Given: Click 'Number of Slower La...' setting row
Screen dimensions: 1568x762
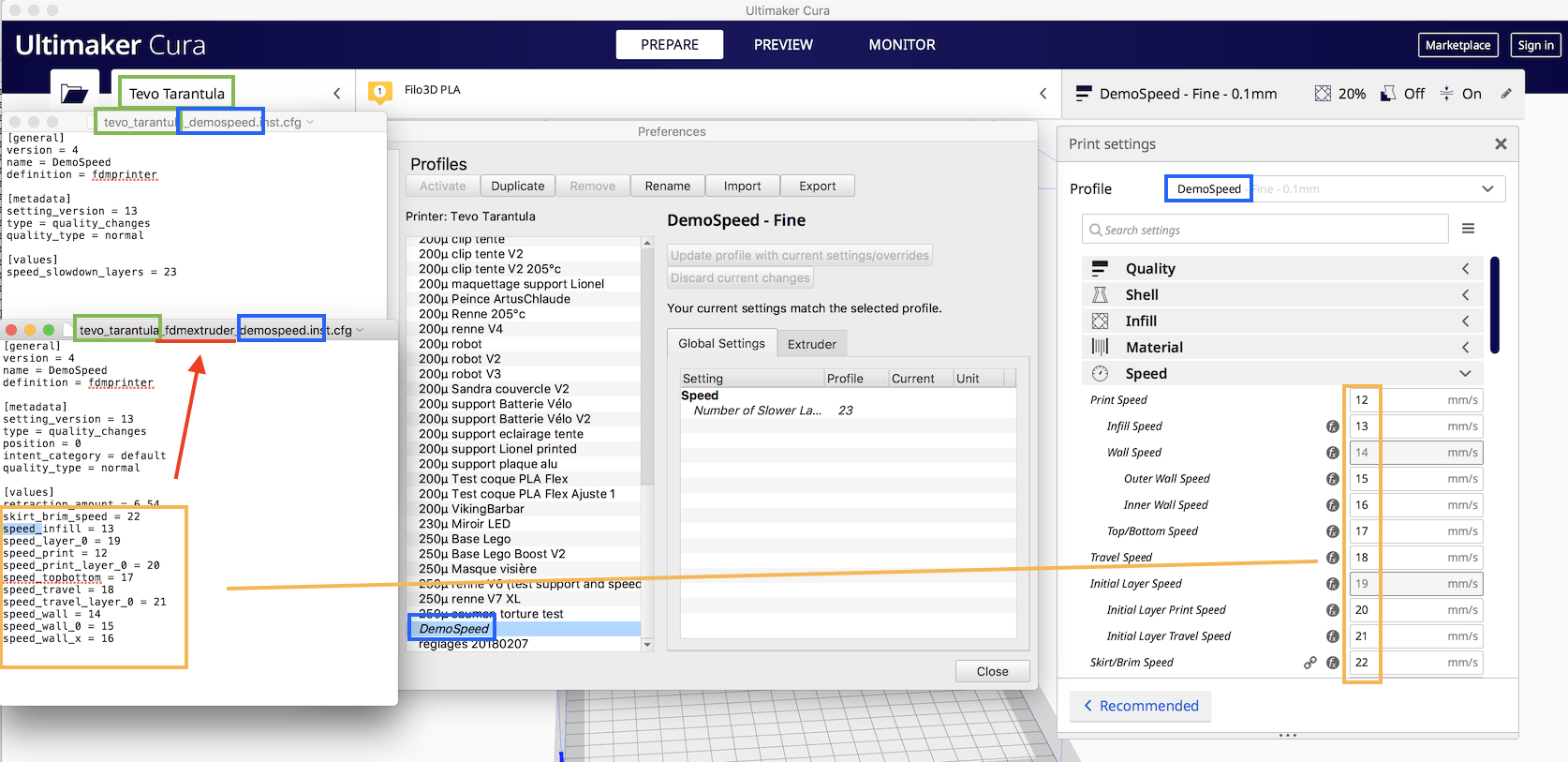Looking at the screenshot, I should tap(848, 411).
